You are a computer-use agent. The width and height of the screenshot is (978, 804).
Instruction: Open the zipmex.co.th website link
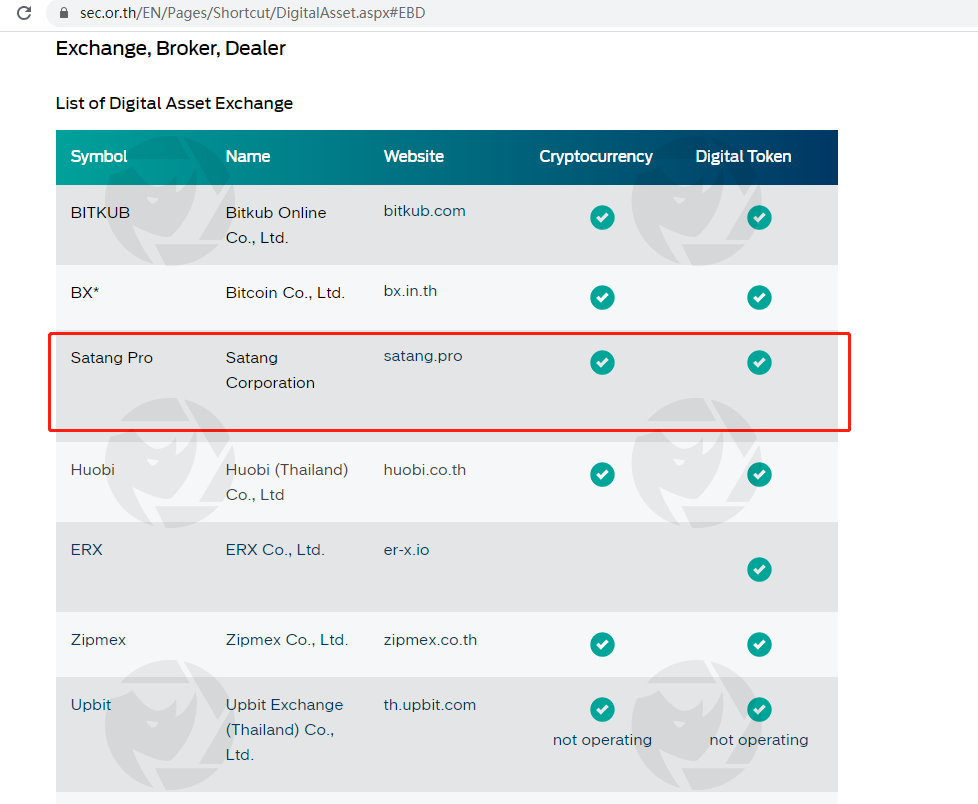click(x=430, y=639)
